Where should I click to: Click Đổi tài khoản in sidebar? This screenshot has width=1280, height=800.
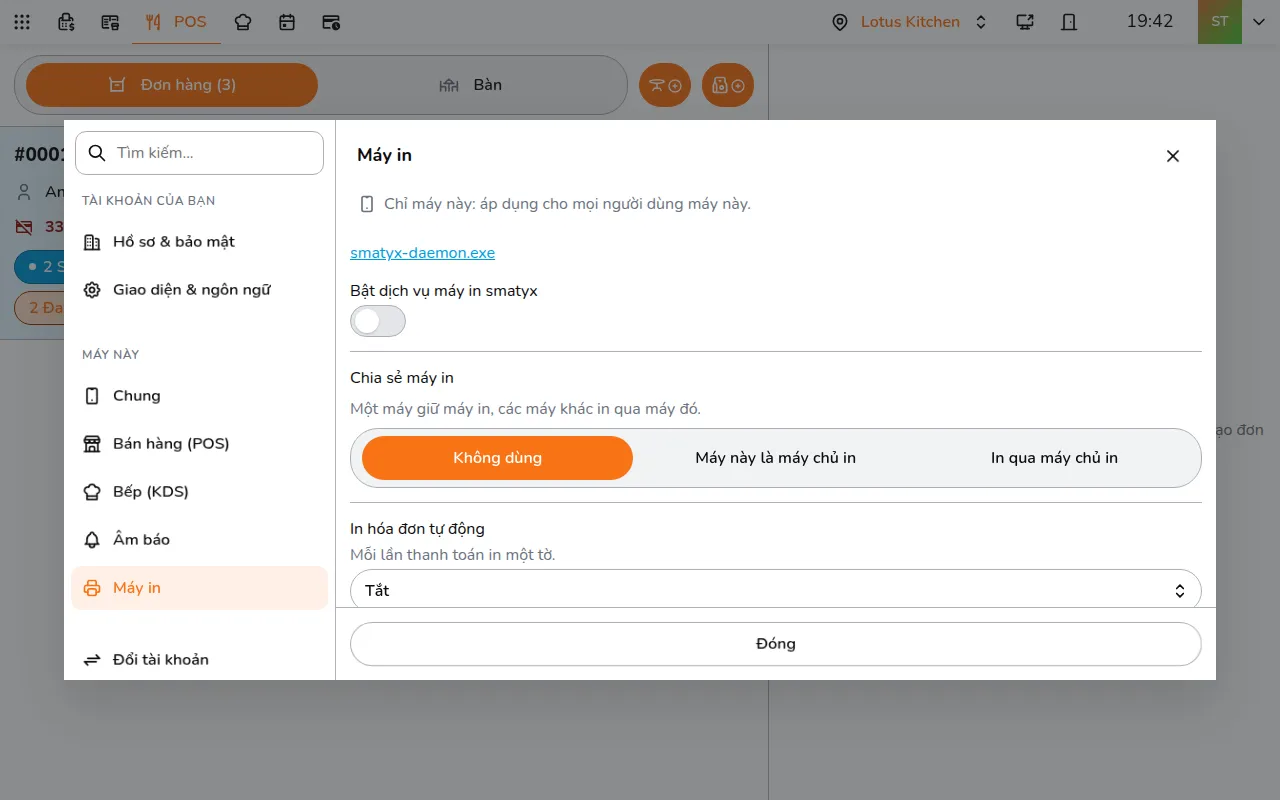[200, 660]
